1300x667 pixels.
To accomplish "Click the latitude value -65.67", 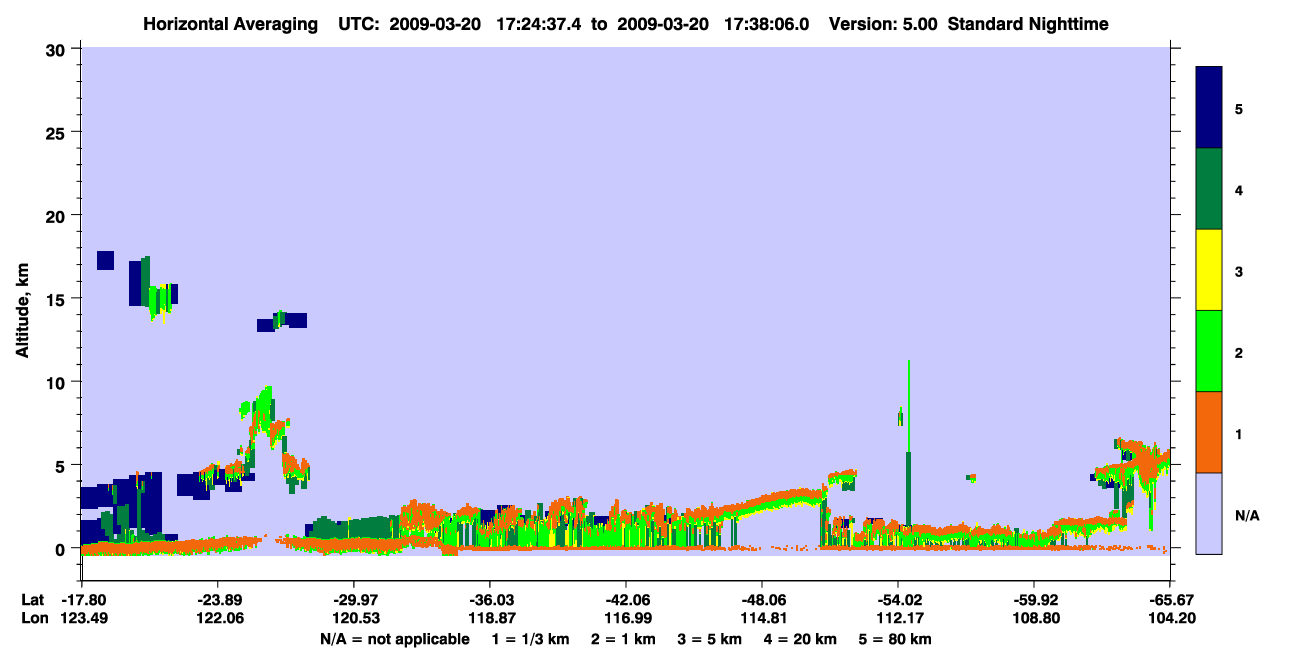I will [1169, 601].
